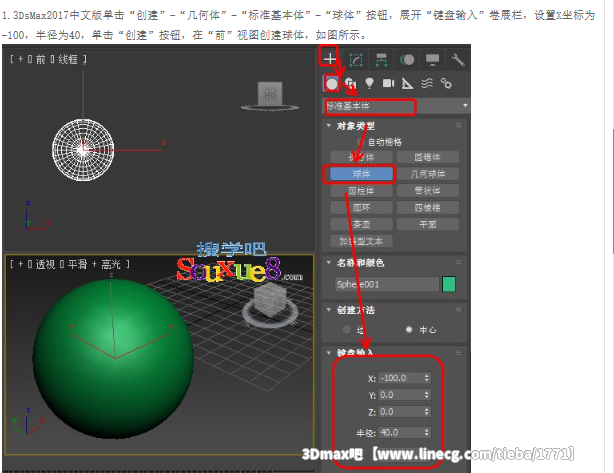Click the Y value spinner arrows
The width and height of the screenshot is (614, 473).
pyautogui.click(x=427, y=395)
